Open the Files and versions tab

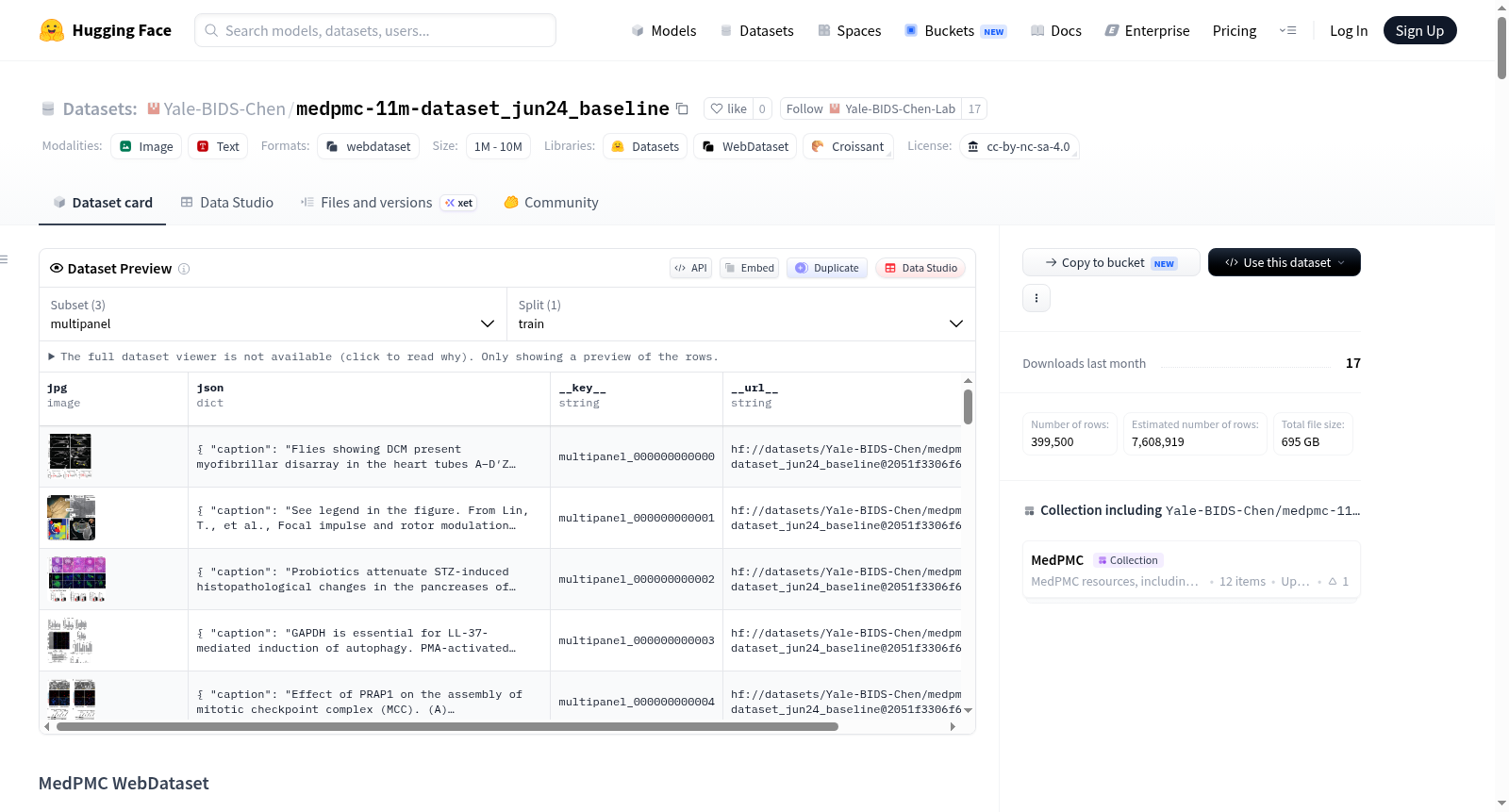click(x=388, y=203)
